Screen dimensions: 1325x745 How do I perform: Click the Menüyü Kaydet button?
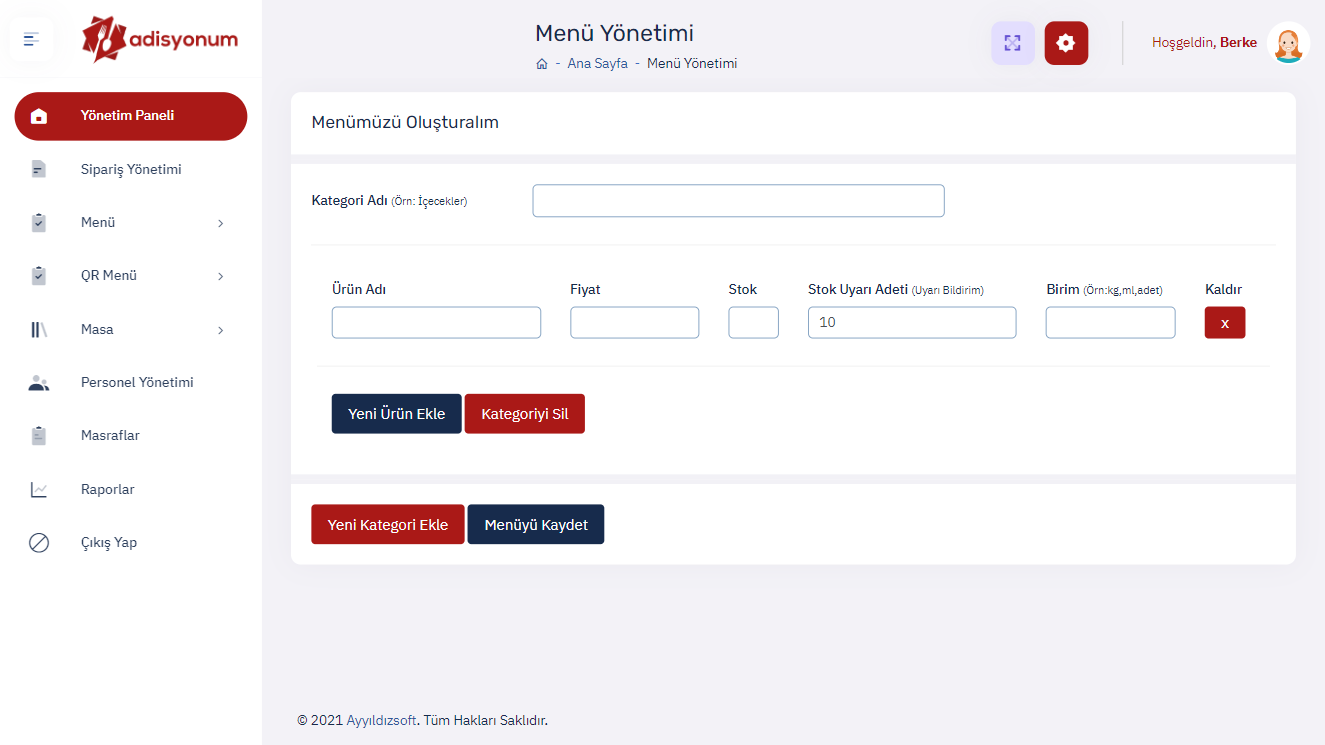[x=536, y=525]
